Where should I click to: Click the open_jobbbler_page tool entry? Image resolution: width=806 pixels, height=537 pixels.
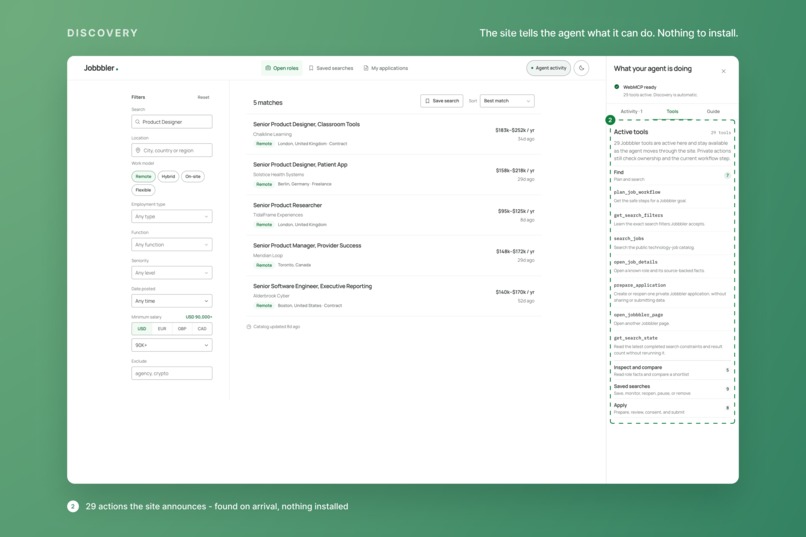click(672, 319)
